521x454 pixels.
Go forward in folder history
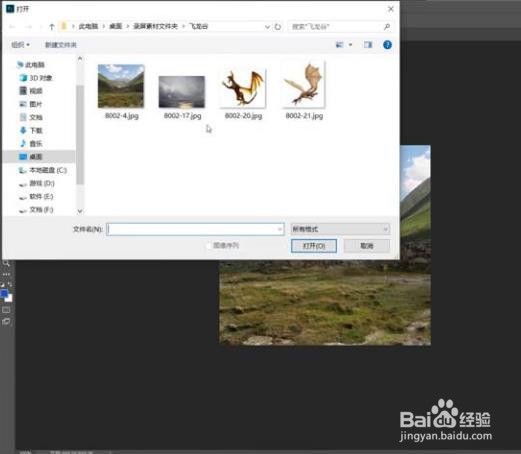pyautogui.click(x=29, y=27)
